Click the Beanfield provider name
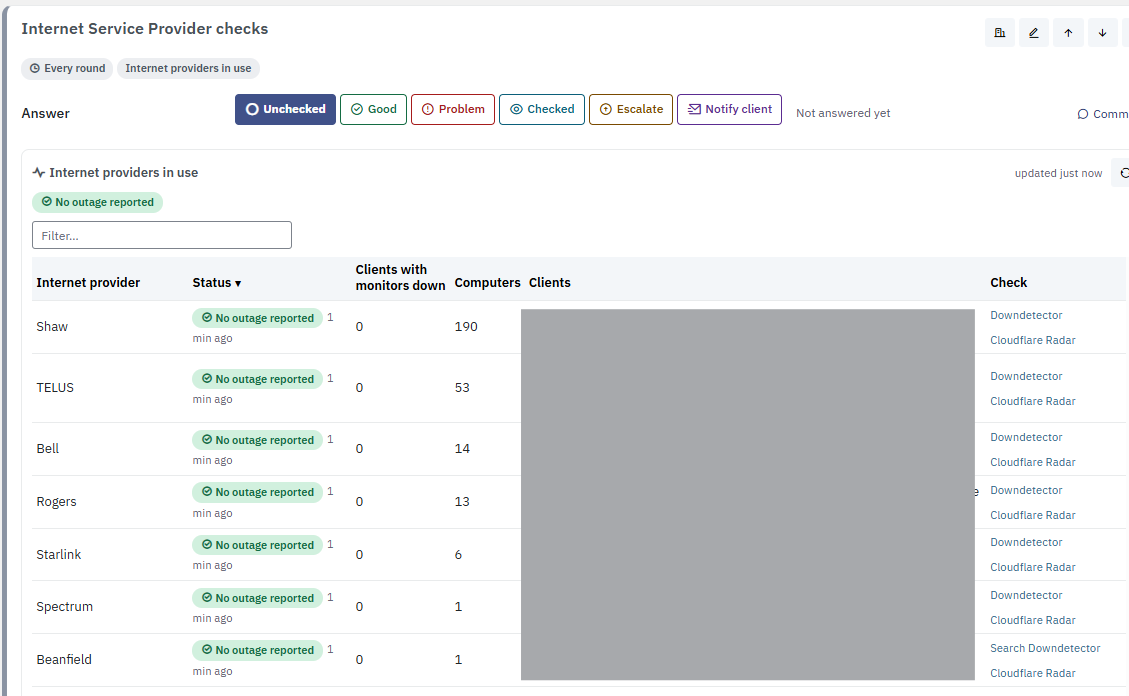This screenshot has width=1129, height=696. (64, 660)
